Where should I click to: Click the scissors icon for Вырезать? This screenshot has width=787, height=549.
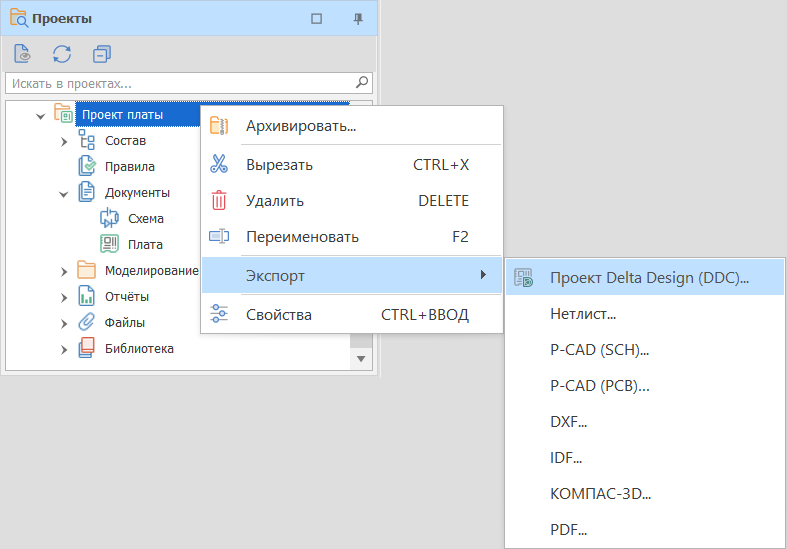tap(219, 164)
